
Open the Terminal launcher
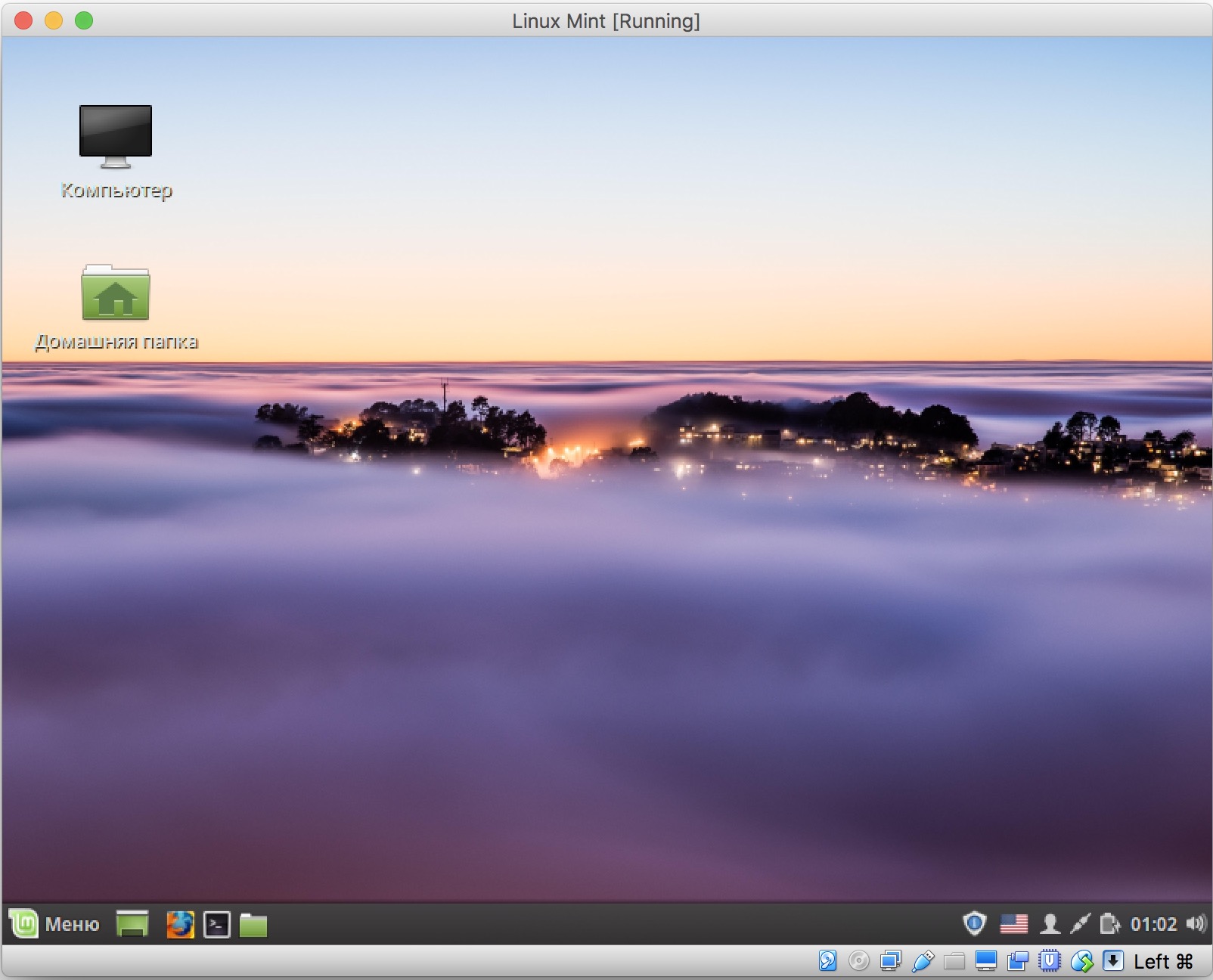tap(217, 924)
